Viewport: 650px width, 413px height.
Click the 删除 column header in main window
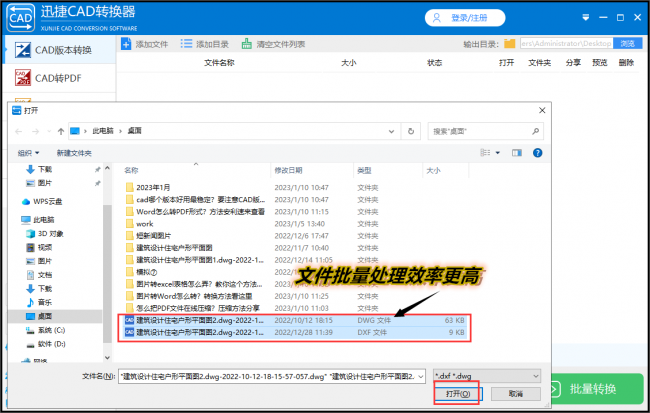pos(626,63)
